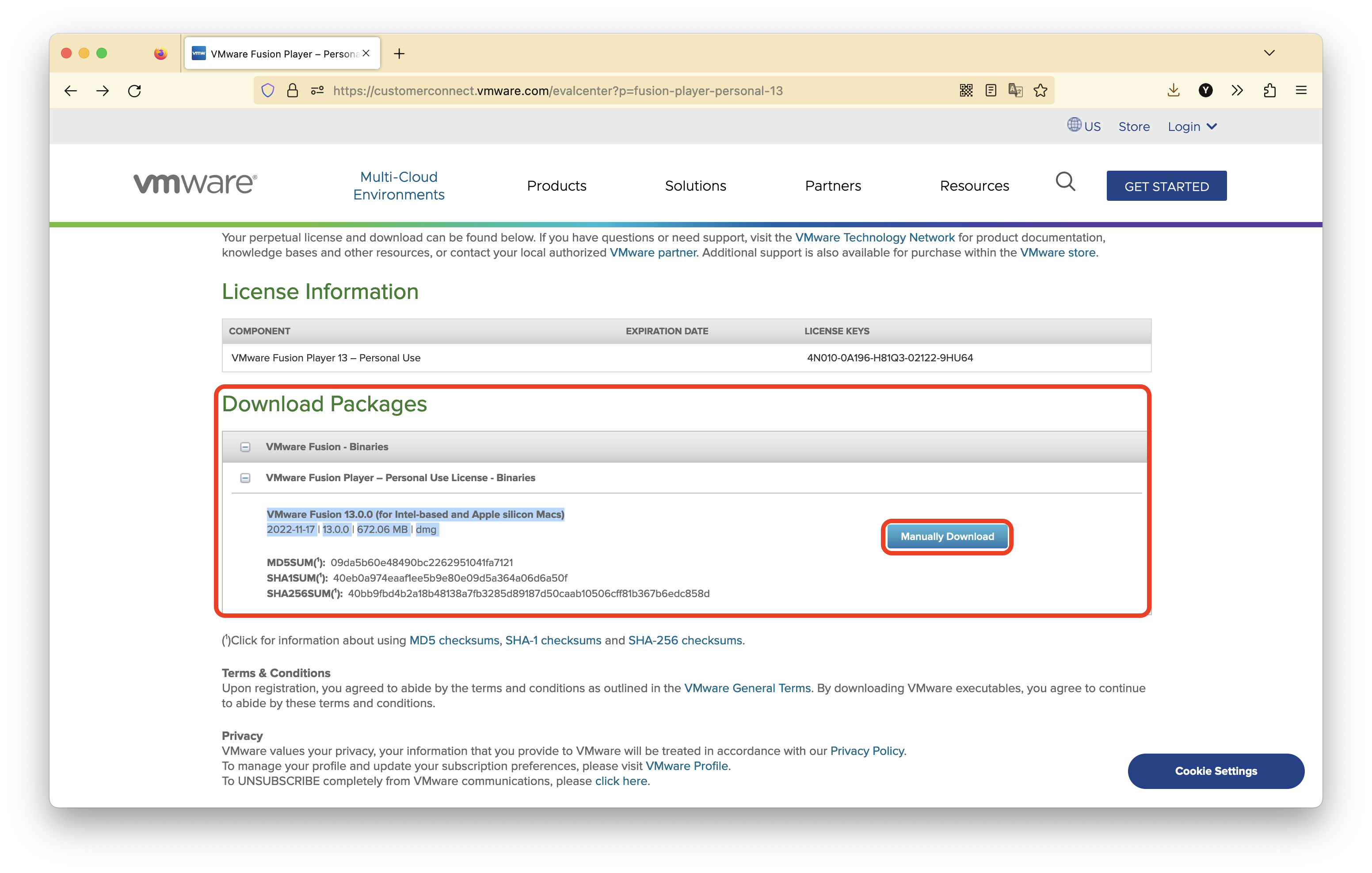Bookmark this page with star icon
This screenshot has height=873, width=1372.
pyautogui.click(x=1040, y=91)
